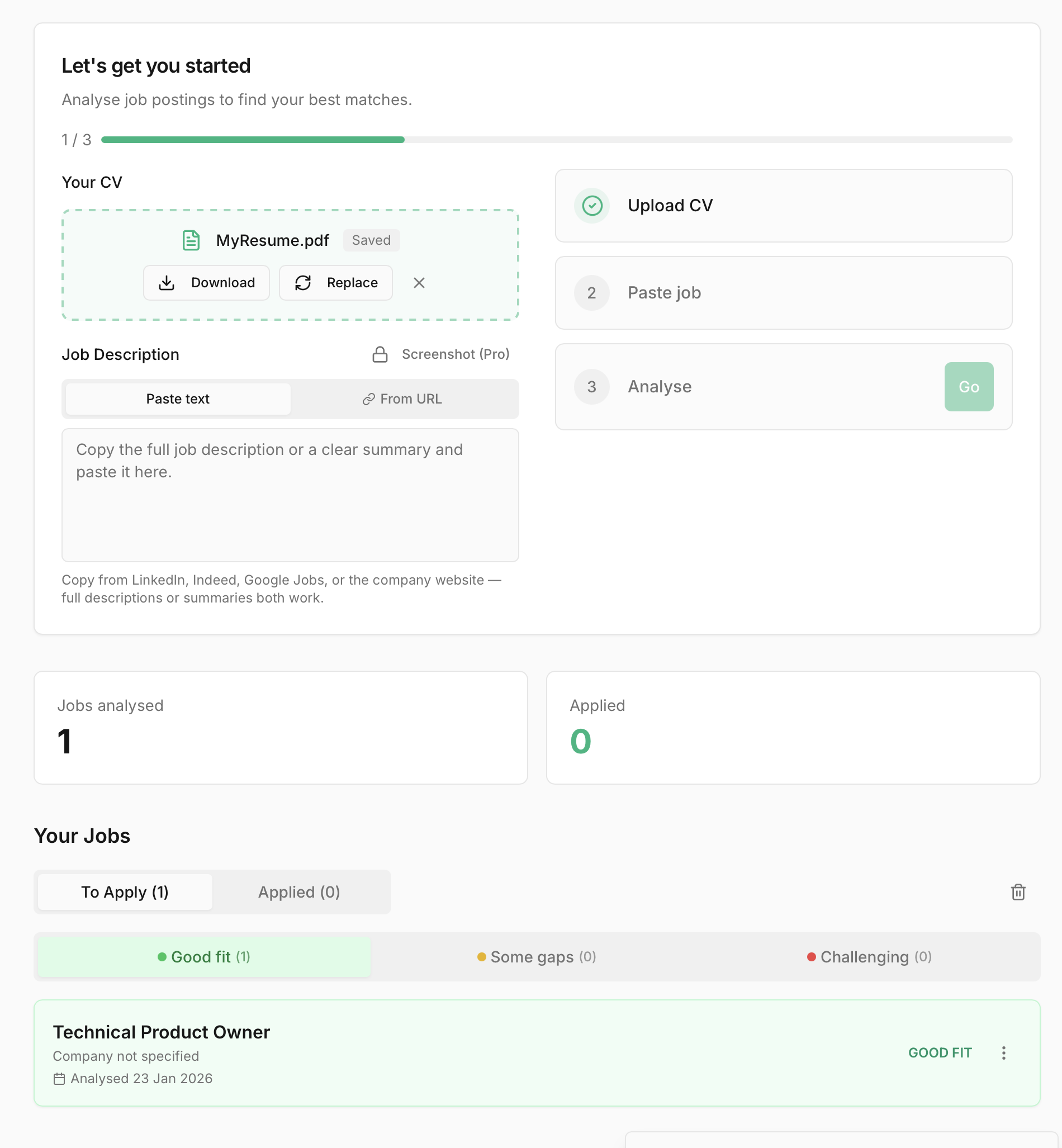
Task: Click the trash icon next to the jobs tabs
Action: [x=1018, y=893]
